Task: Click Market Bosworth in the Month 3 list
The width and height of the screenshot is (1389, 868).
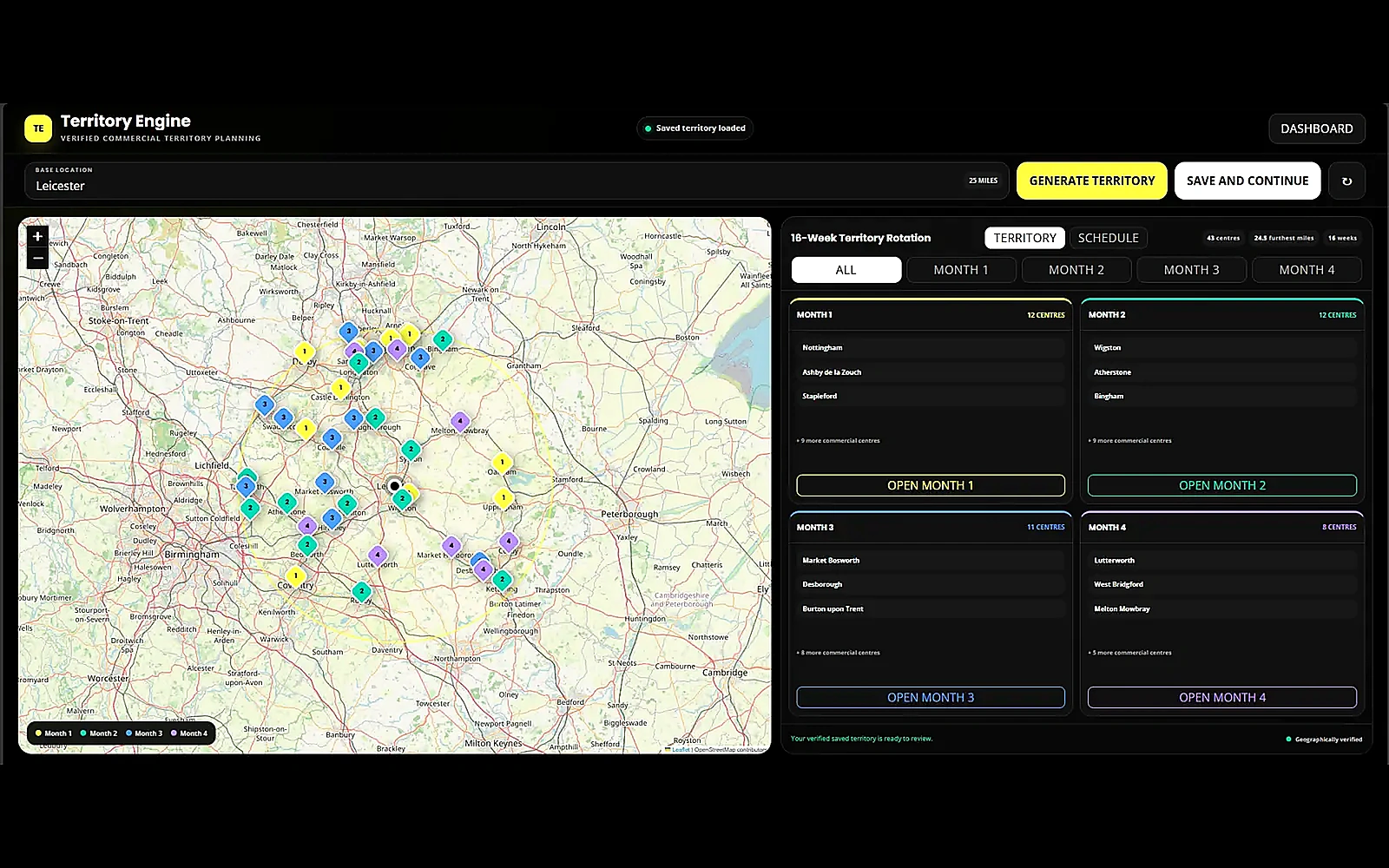Action: pyautogui.click(x=931, y=560)
